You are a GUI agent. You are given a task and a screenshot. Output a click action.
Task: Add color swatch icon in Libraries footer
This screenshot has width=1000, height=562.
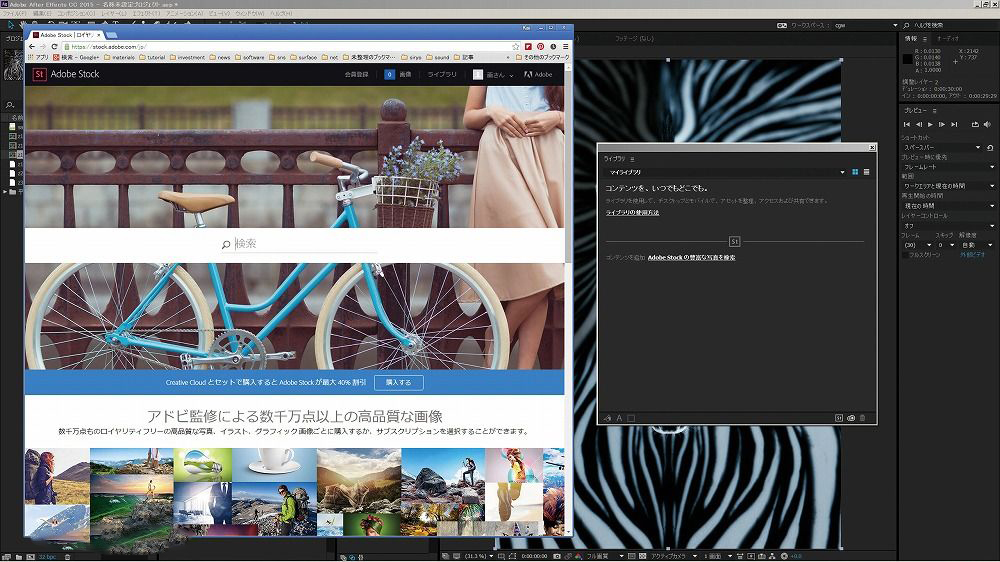point(631,418)
